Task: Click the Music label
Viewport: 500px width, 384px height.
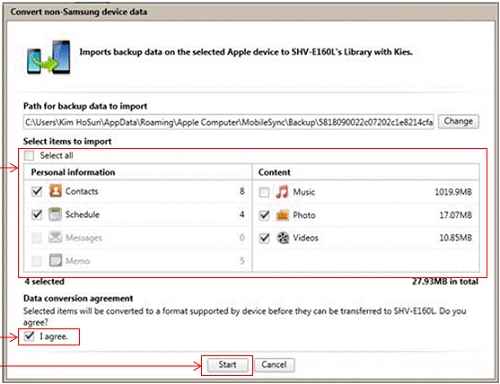Action: point(304,192)
